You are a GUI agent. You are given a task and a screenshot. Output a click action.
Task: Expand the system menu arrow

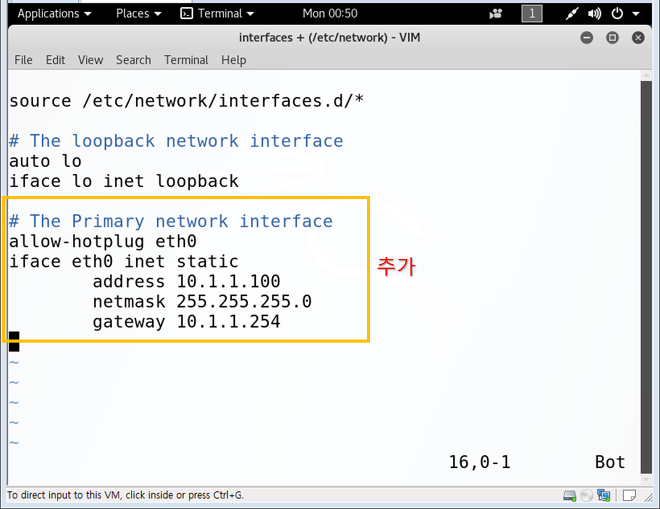pos(636,14)
